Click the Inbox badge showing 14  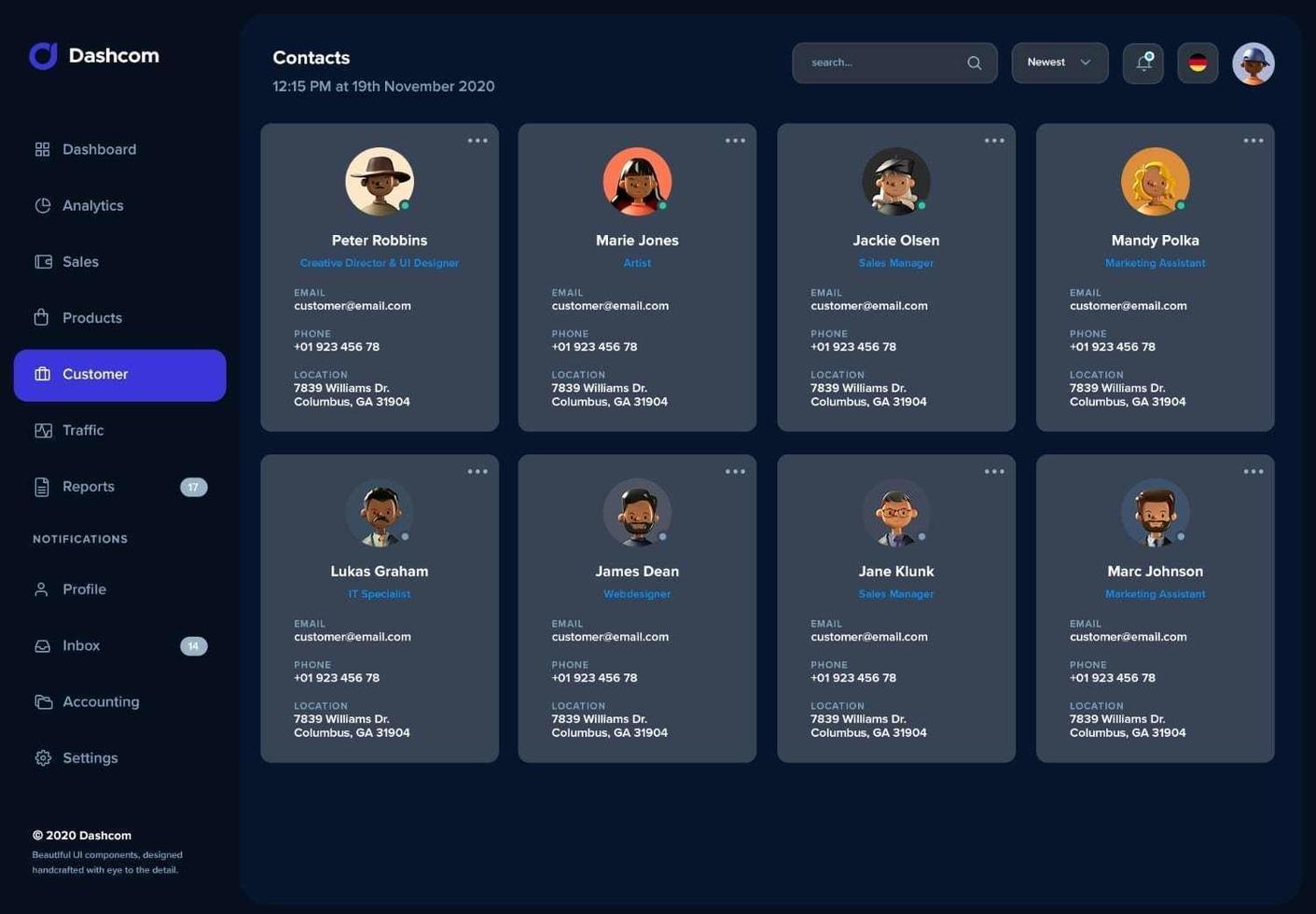click(193, 646)
